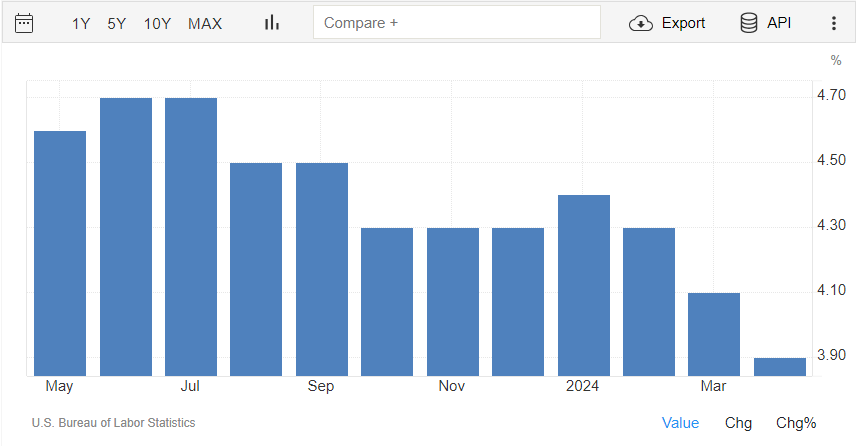856x446 pixels.
Task: Click the API database icon
Action: click(748, 23)
